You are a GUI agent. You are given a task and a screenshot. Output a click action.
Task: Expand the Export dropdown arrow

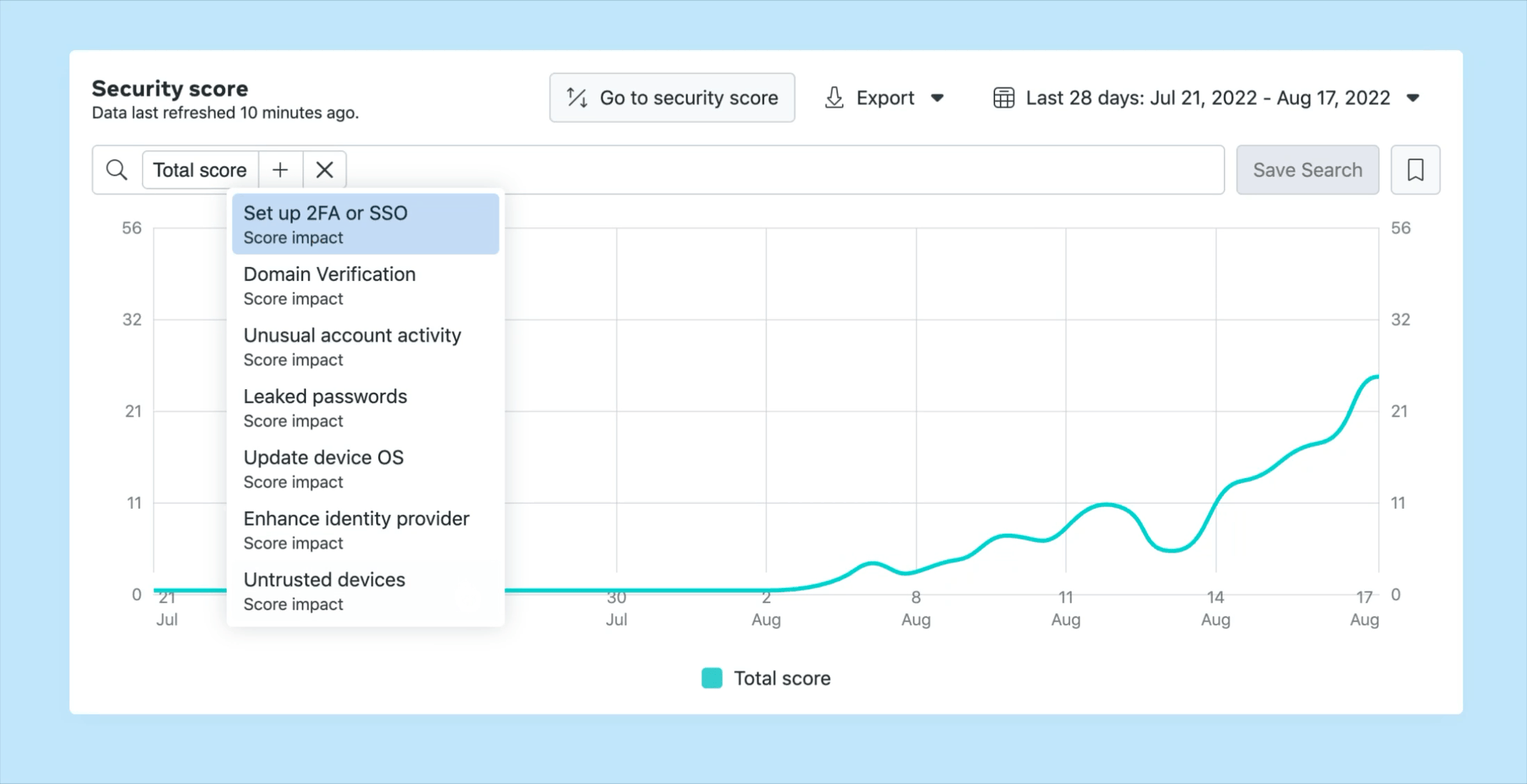click(x=937, y=98)
